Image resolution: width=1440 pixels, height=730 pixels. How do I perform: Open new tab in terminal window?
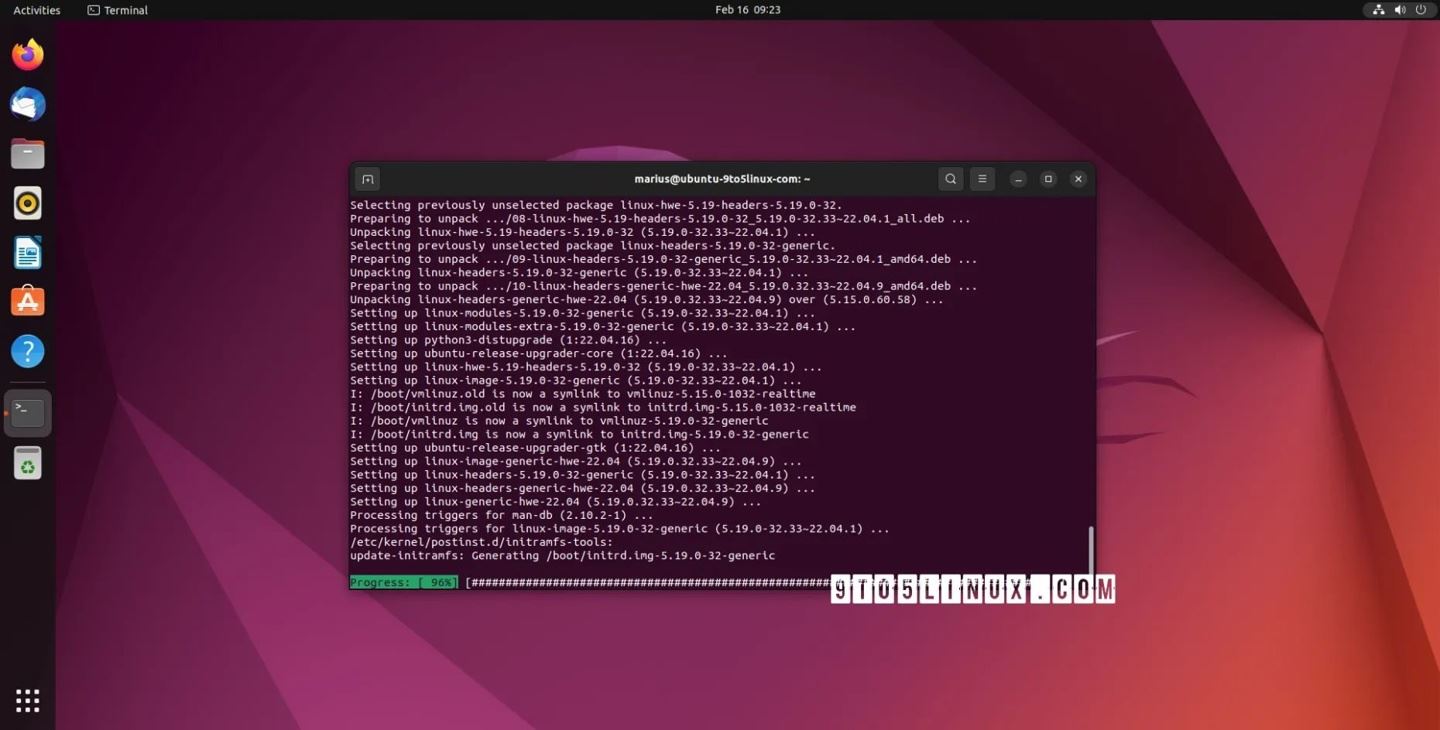[367, 179]
